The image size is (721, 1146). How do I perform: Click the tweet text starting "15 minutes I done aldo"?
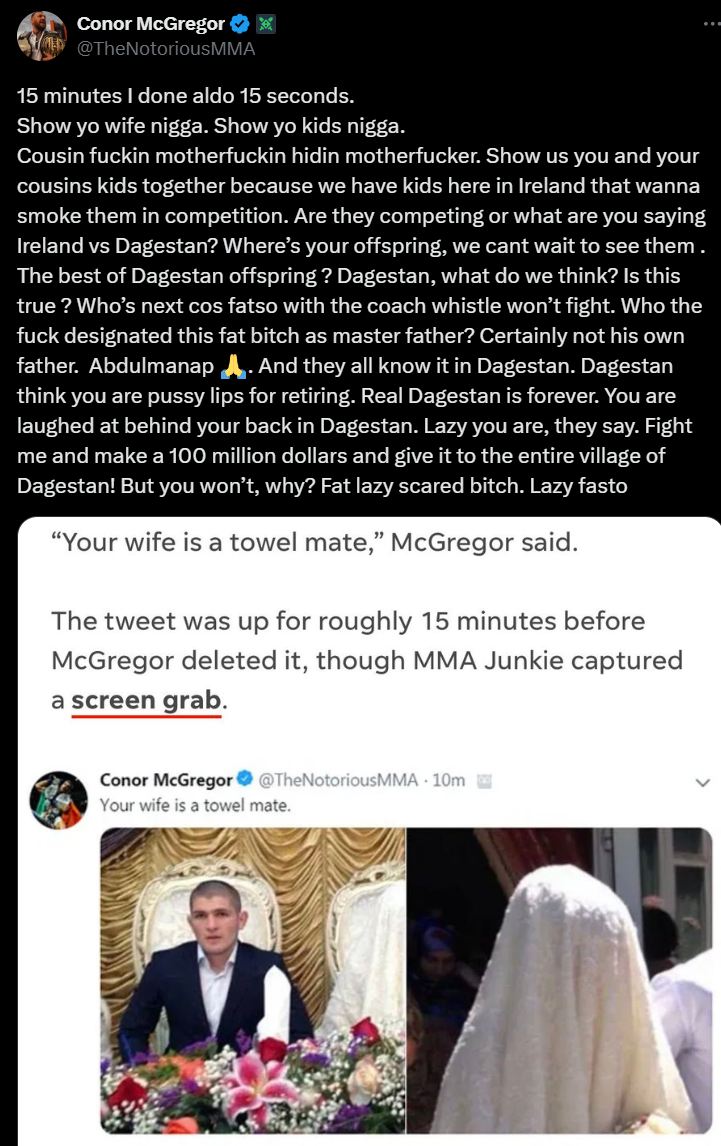pyautogui.click(x=361, y=290)
